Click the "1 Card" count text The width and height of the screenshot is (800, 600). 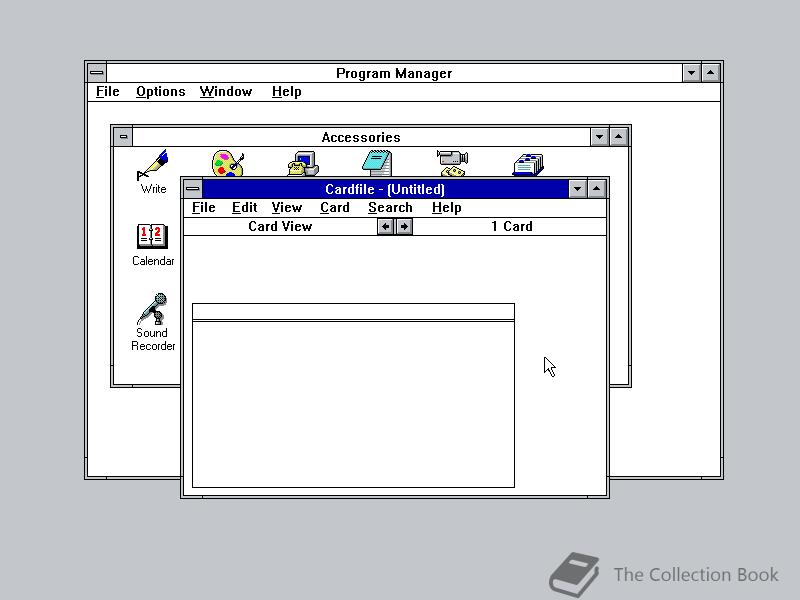click(x=512, y=227)
